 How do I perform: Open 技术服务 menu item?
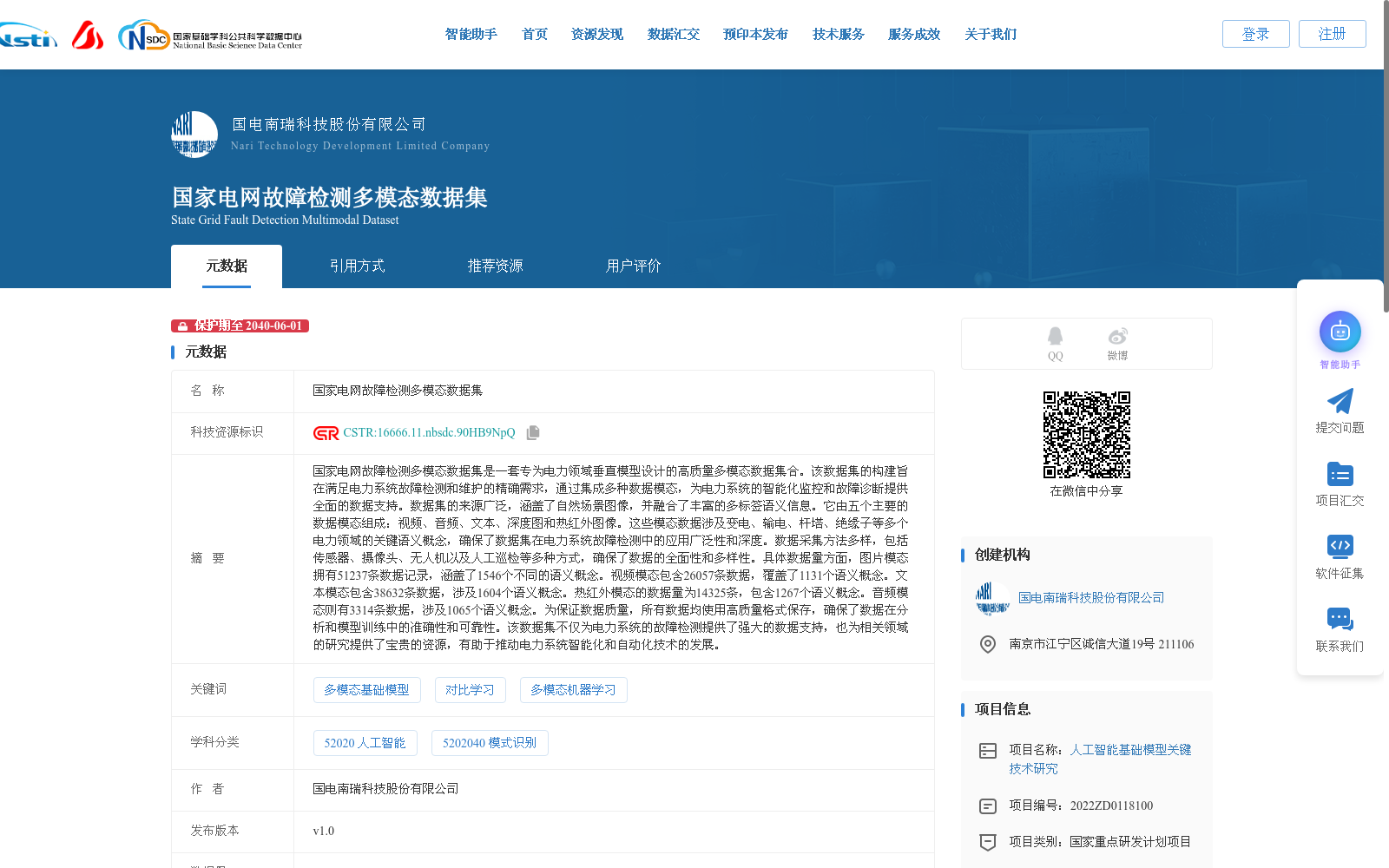(839, 35)
